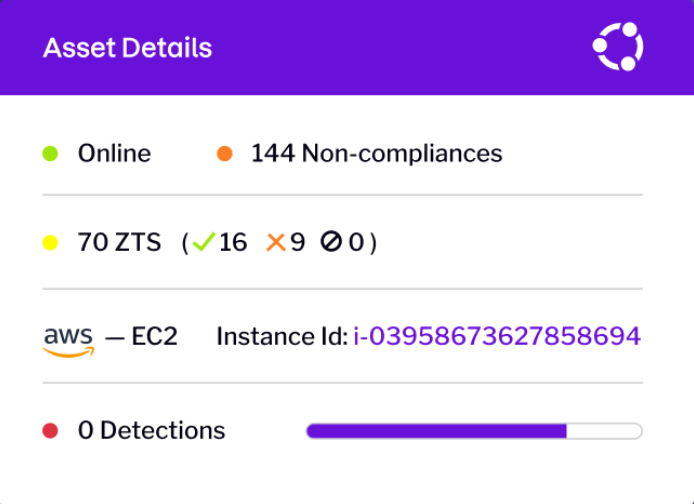Click the black blocked circle-slash icon
Screen dimensions: 694x504
coord(331,242)
